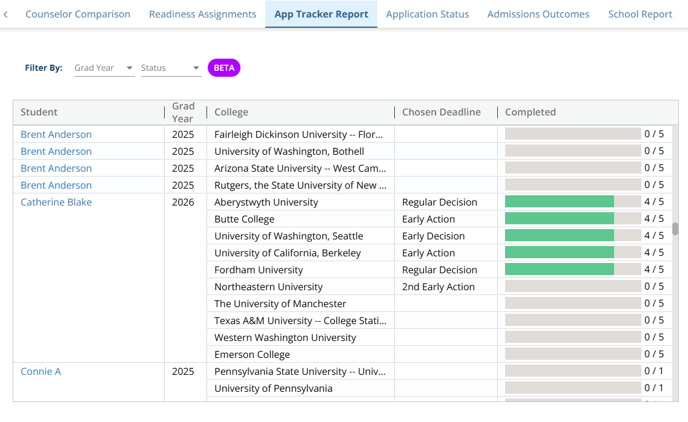Select The University of Manchester cell
The image size is (688, 422).
301,304
